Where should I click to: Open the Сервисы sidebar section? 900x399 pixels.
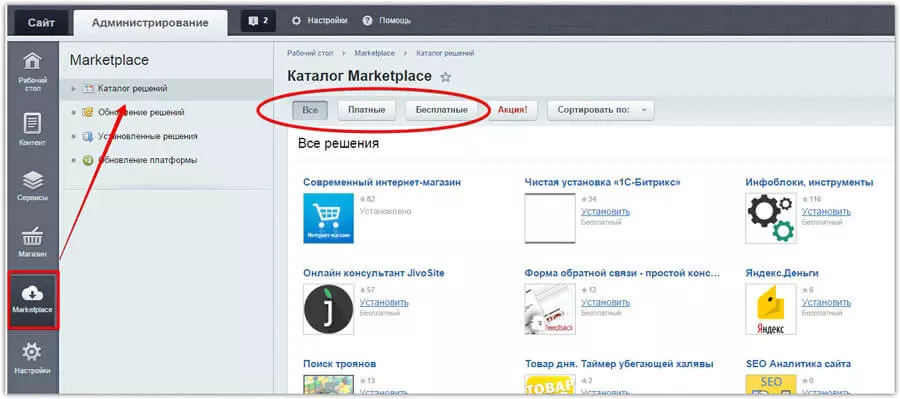point(33,186)
